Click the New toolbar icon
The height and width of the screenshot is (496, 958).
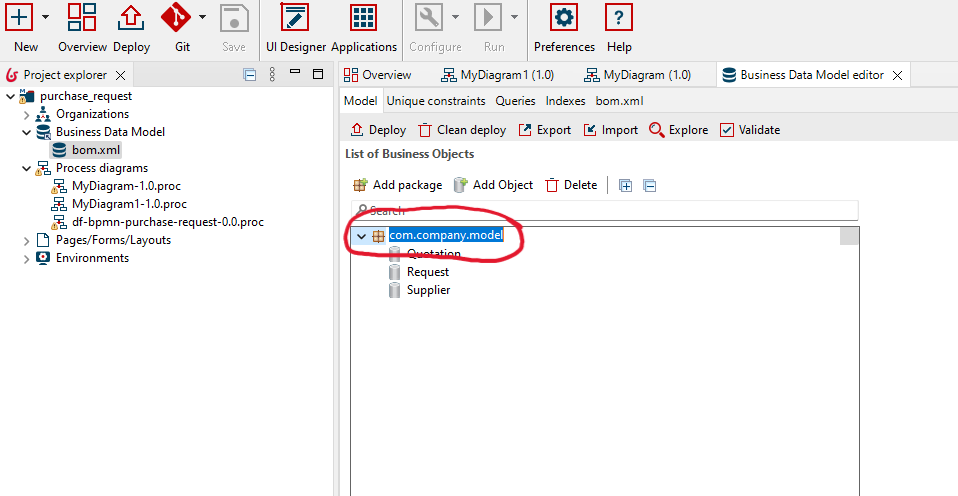19,16
